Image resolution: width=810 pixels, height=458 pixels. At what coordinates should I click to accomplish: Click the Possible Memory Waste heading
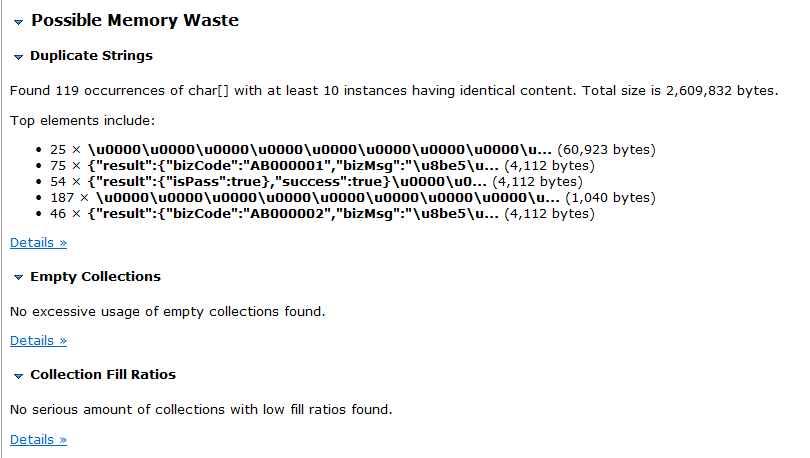pos(135,20)
